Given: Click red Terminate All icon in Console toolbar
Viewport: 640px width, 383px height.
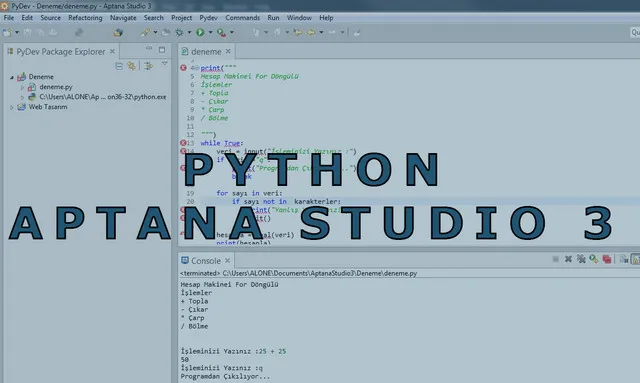Looking at the screenshot, I should click(607, 259).
